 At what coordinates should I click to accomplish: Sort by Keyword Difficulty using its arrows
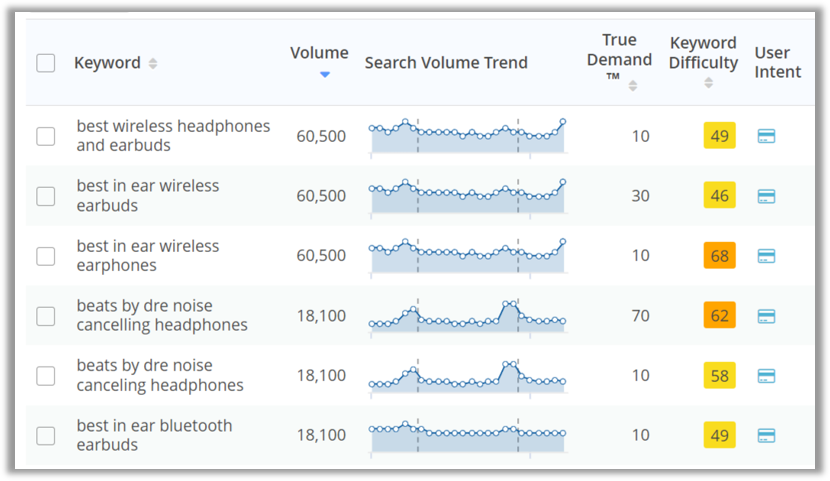point(708,83)
